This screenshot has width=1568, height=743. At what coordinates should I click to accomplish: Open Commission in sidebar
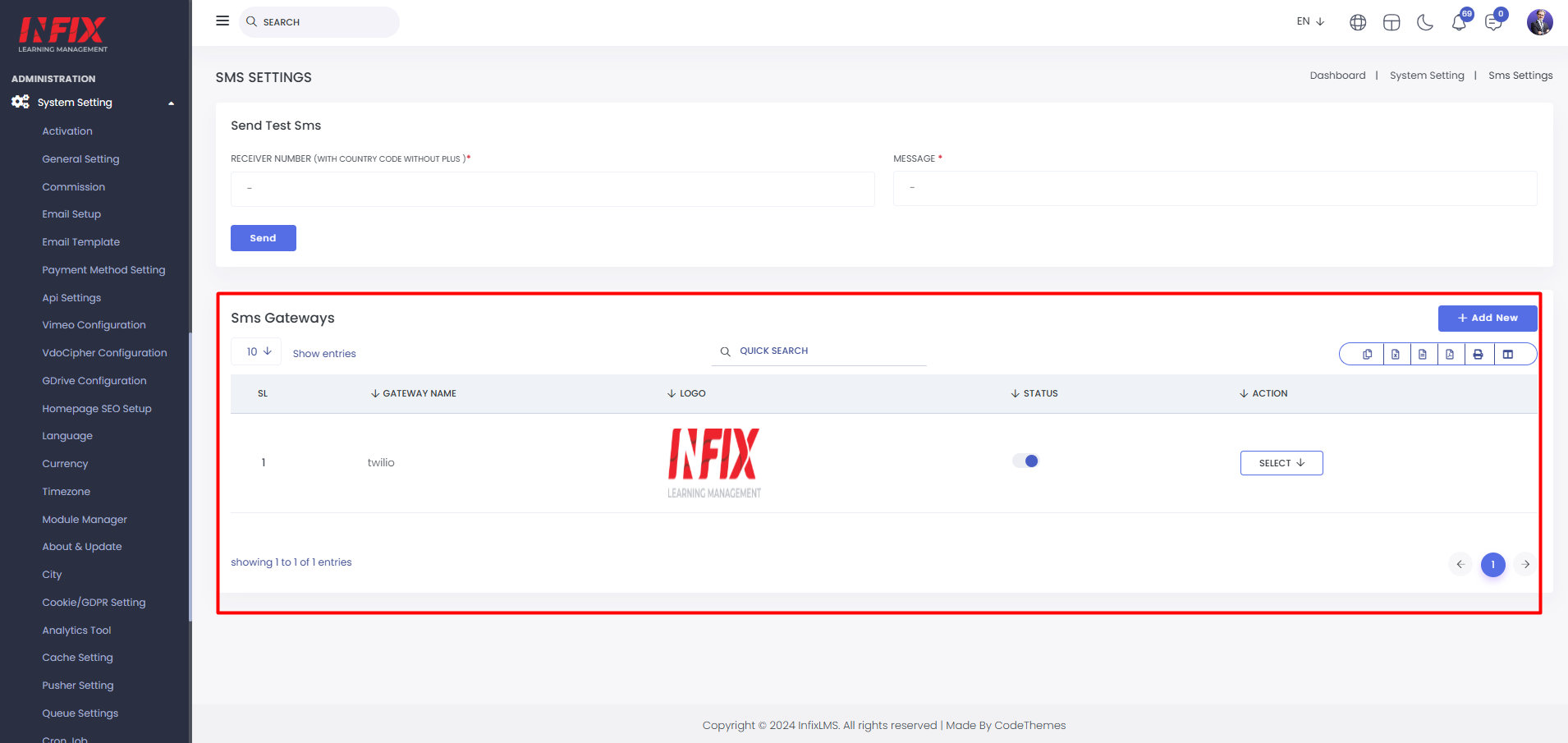pyautogui.click(x=73, y=187)
